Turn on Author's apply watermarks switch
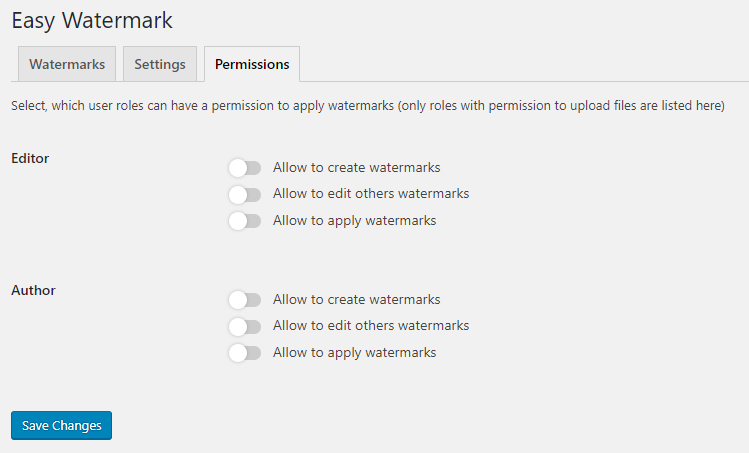This screenshot has width=749, height=453. click(244, 353)
